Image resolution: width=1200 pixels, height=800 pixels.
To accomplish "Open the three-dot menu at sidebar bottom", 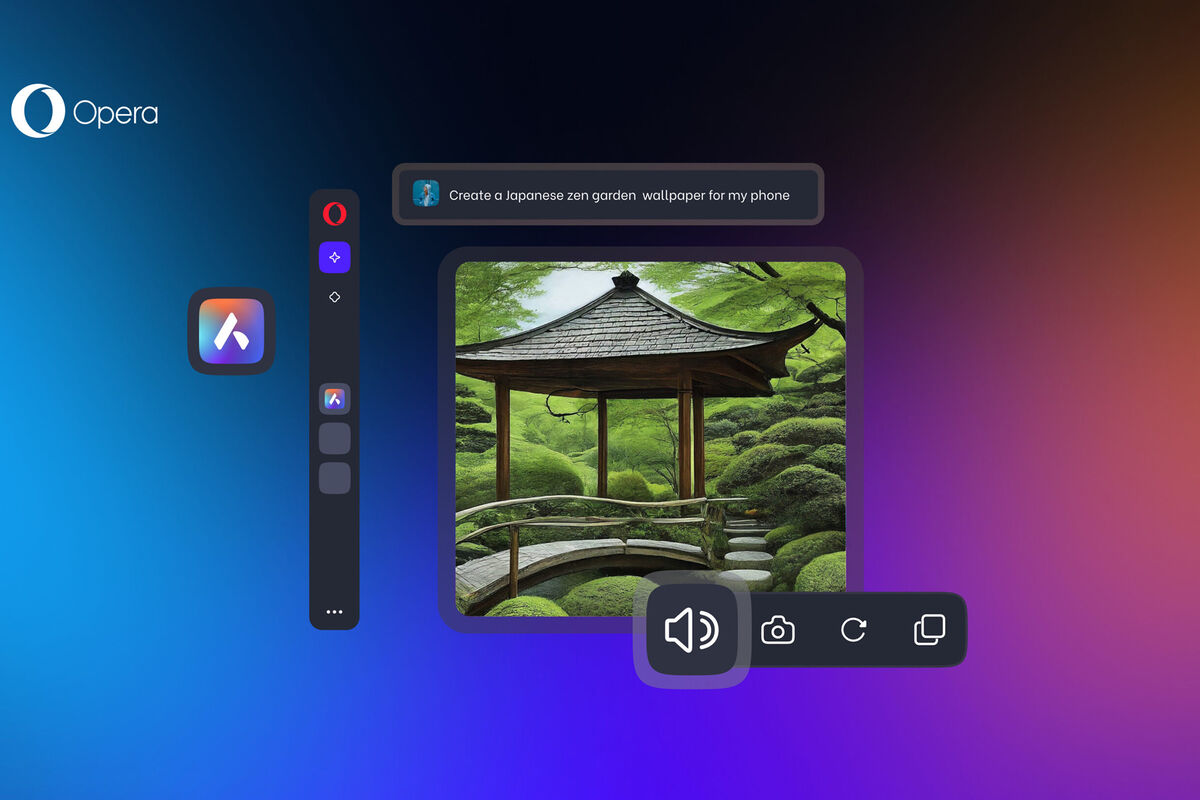I will click(334, 612).
